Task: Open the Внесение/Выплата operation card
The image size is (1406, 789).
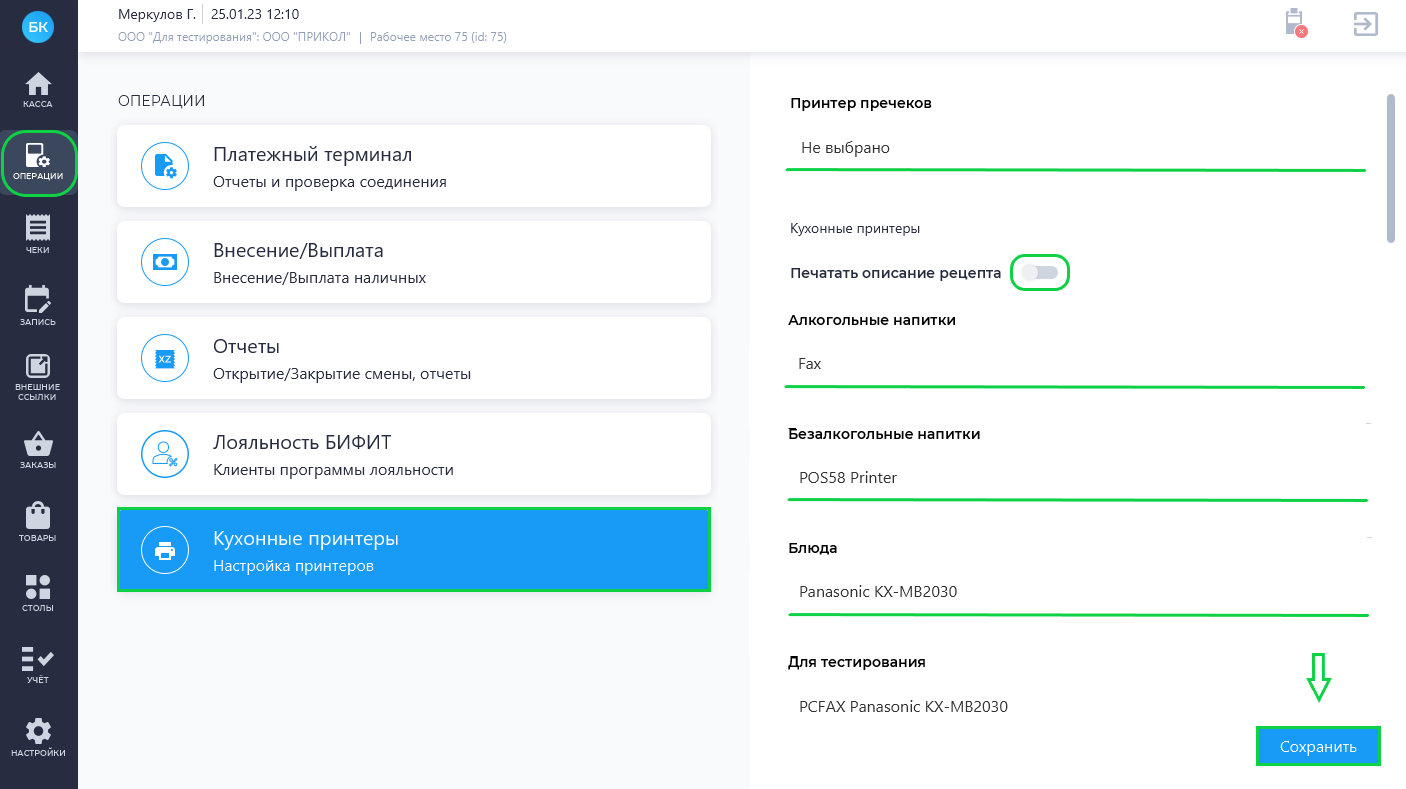Action: [414, 262]
